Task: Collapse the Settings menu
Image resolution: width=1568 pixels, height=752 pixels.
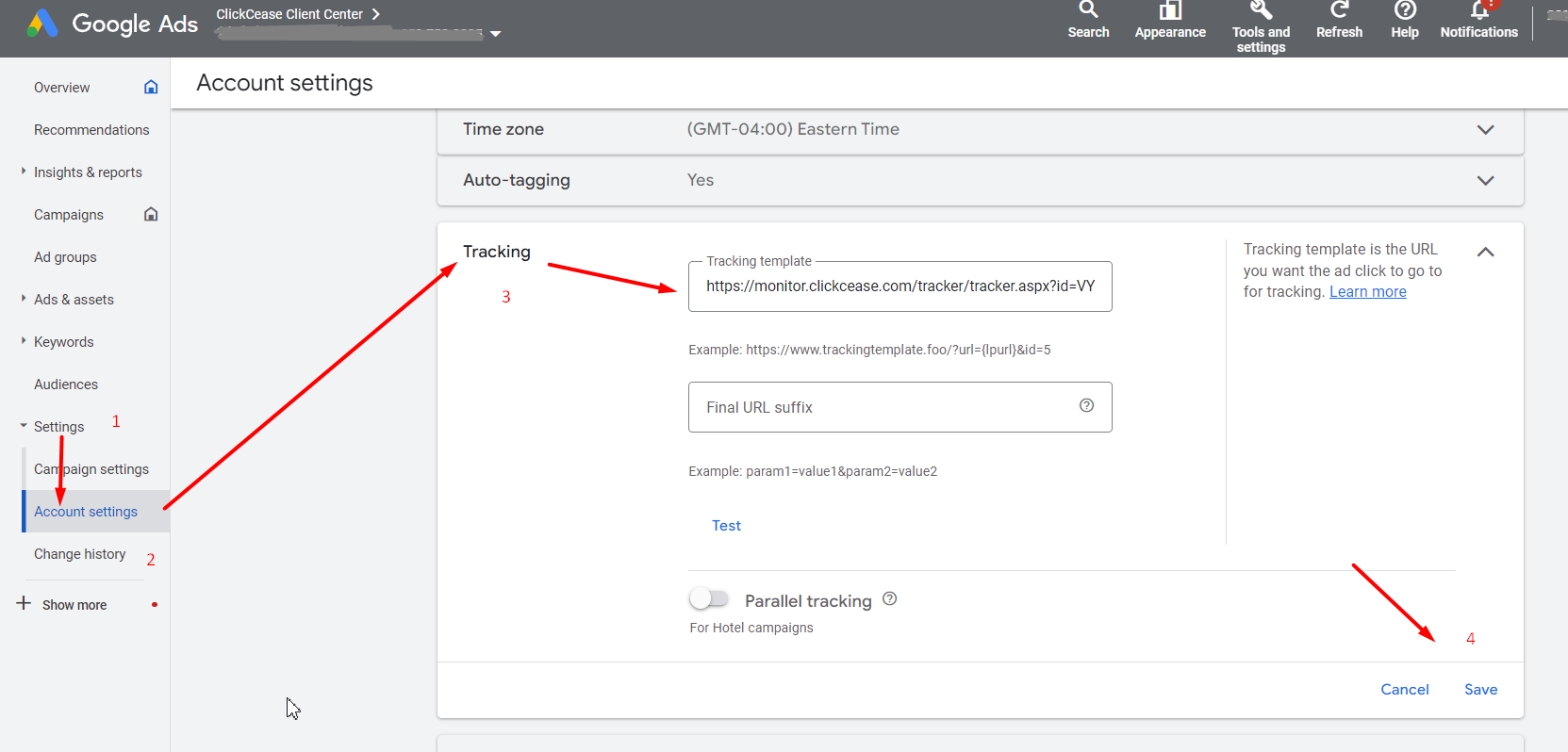Action: pos(24,426)
